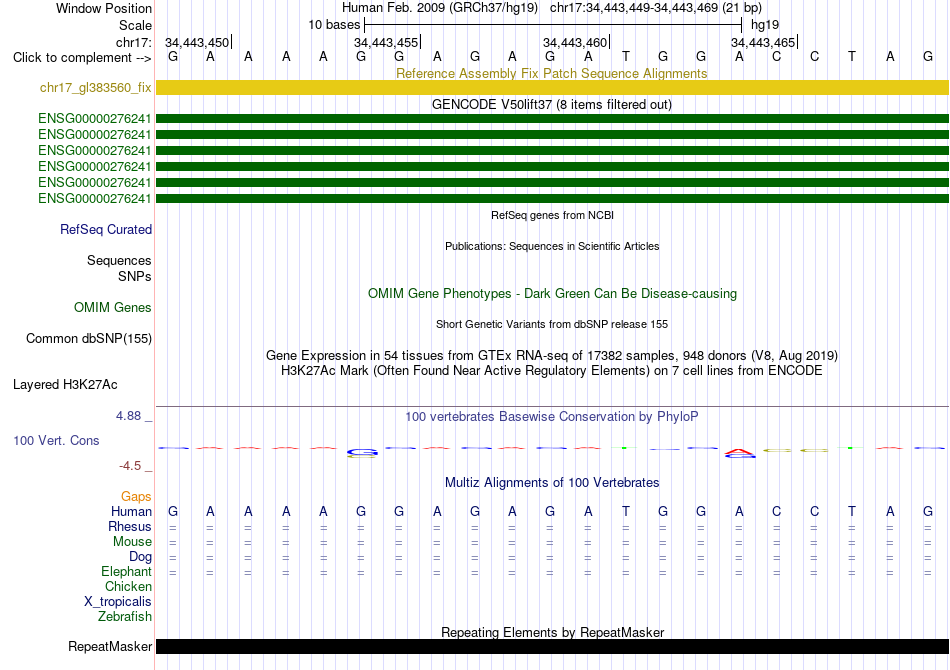The image size is (950, 670).
Task: Open 'Multiz Alignments of 100 Vertebrates' title
Action: coord(552,482)
